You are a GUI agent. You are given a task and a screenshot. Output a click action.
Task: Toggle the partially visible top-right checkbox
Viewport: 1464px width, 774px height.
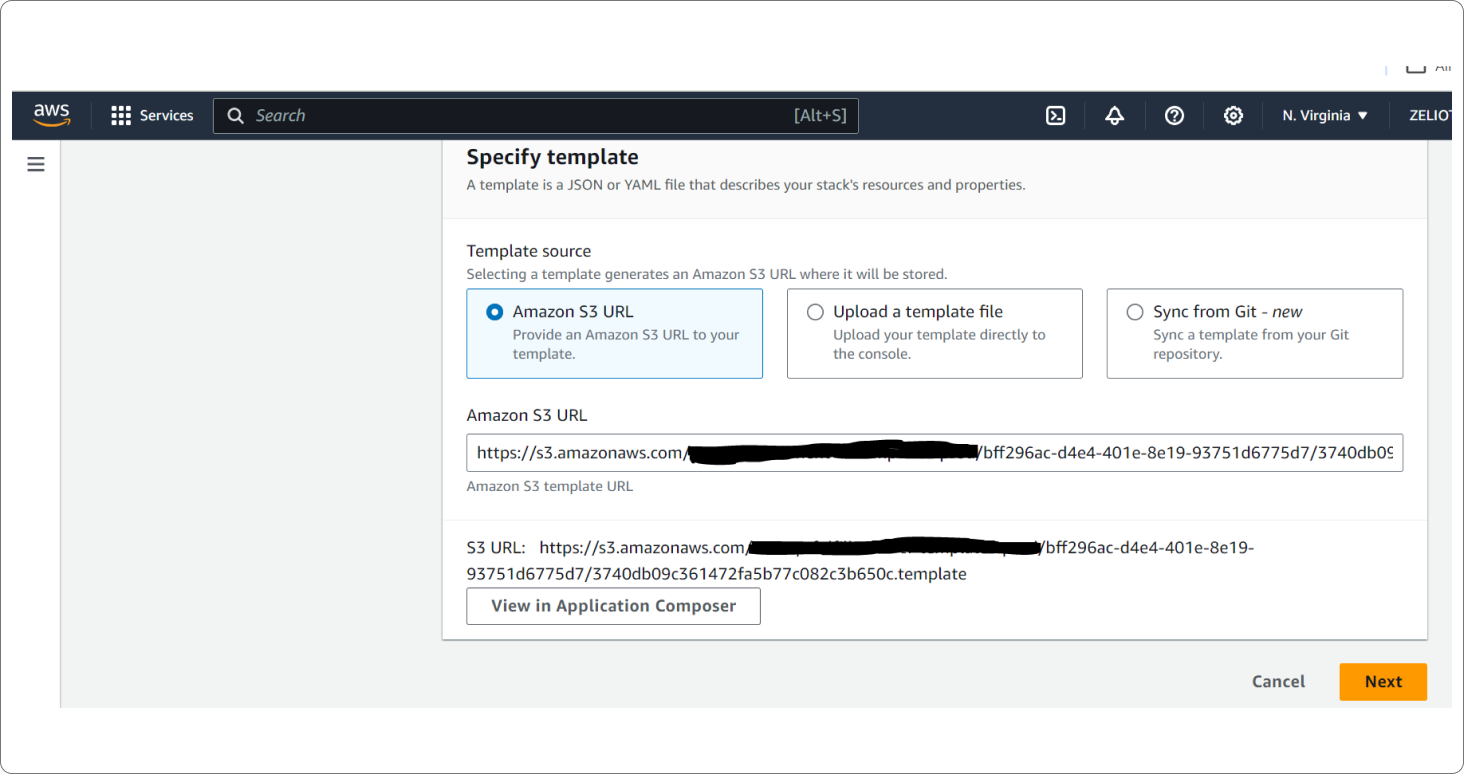click(1415, 67)
